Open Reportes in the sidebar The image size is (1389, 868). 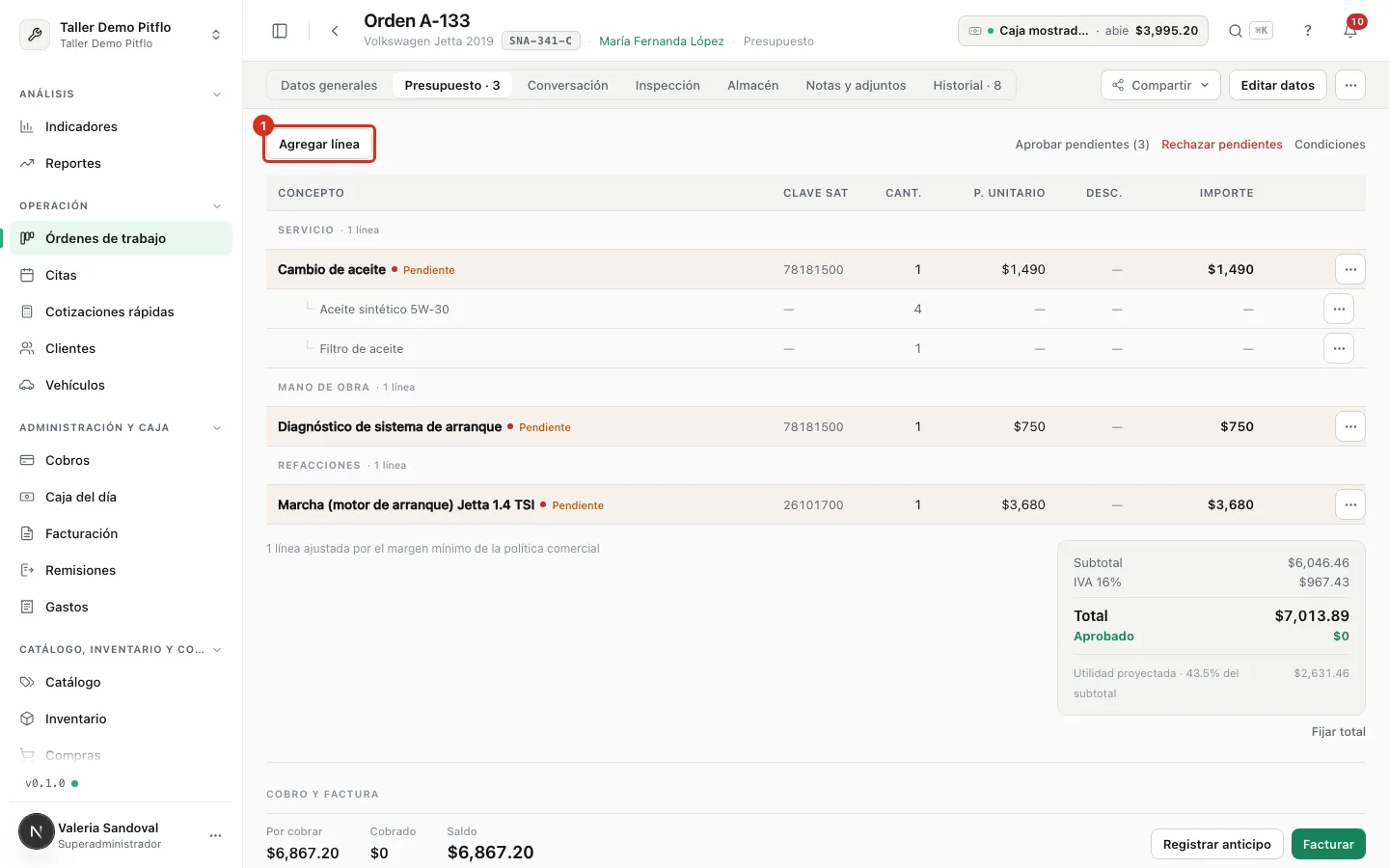[121, 163]
